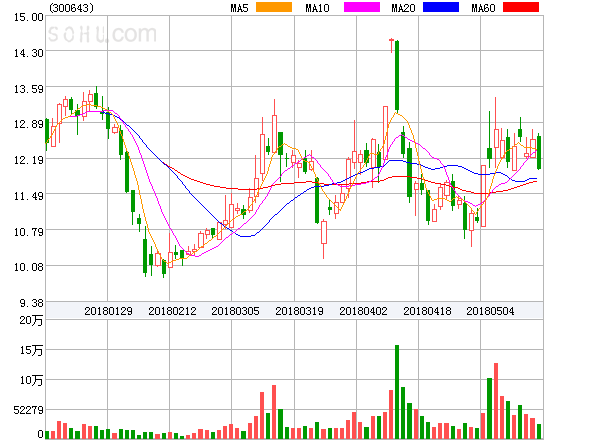This screenshot has width=600, height=440.
Task: Click the 52279 volume axis label
Action: tap(29, 410)
